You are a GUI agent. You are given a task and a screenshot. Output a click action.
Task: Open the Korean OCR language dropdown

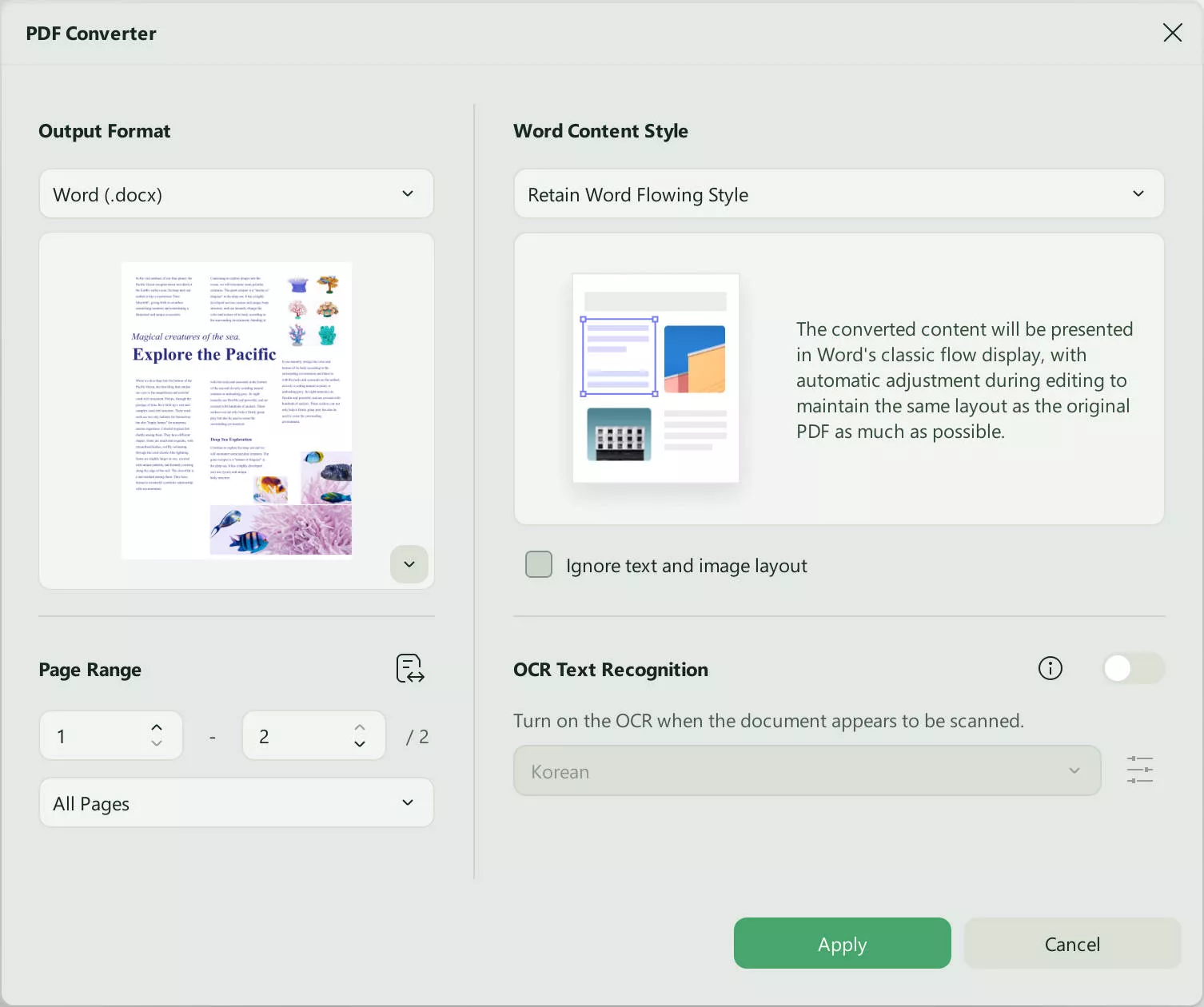[806, 770]
